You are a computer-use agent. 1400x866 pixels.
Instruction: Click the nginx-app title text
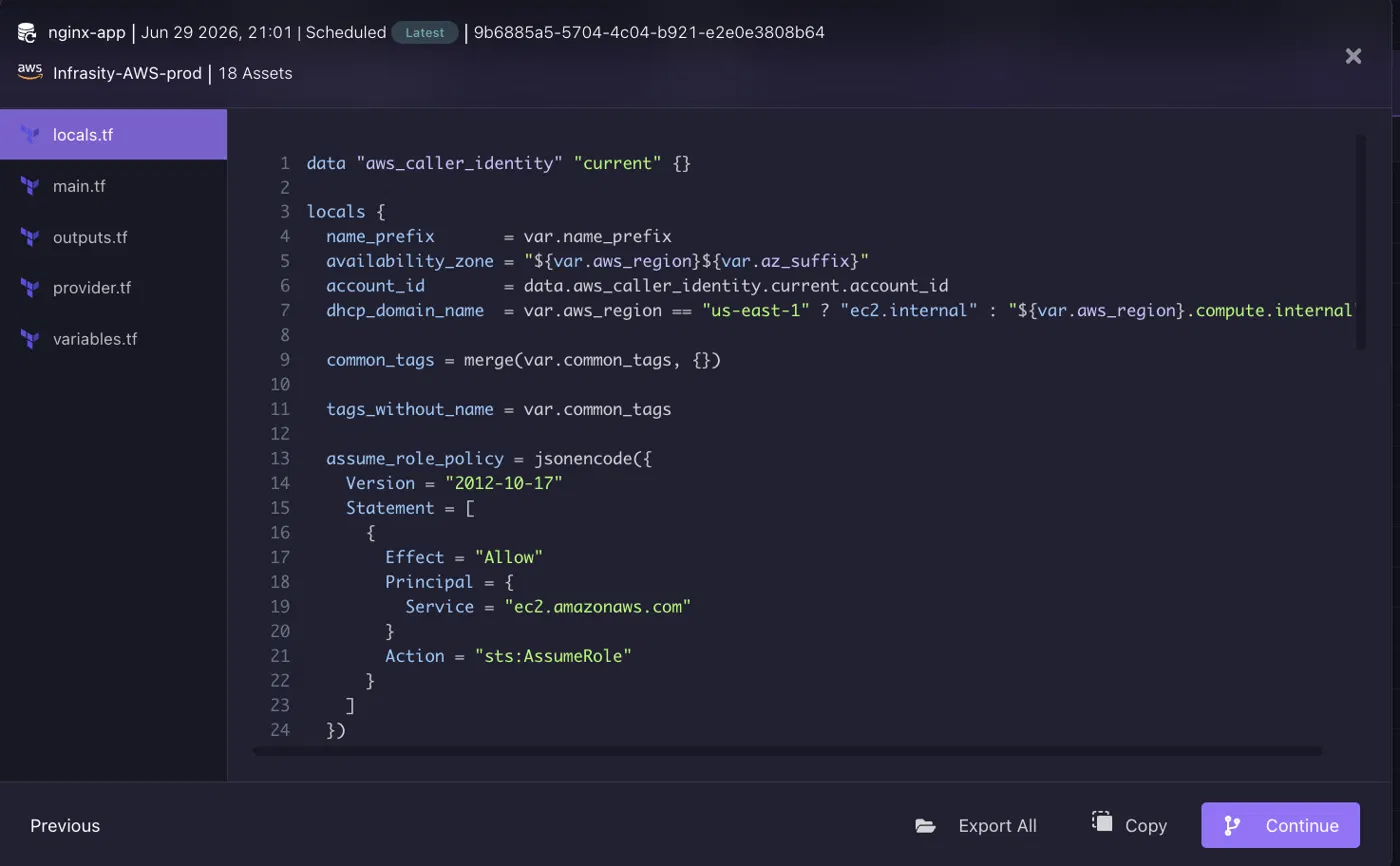[87, 33]
